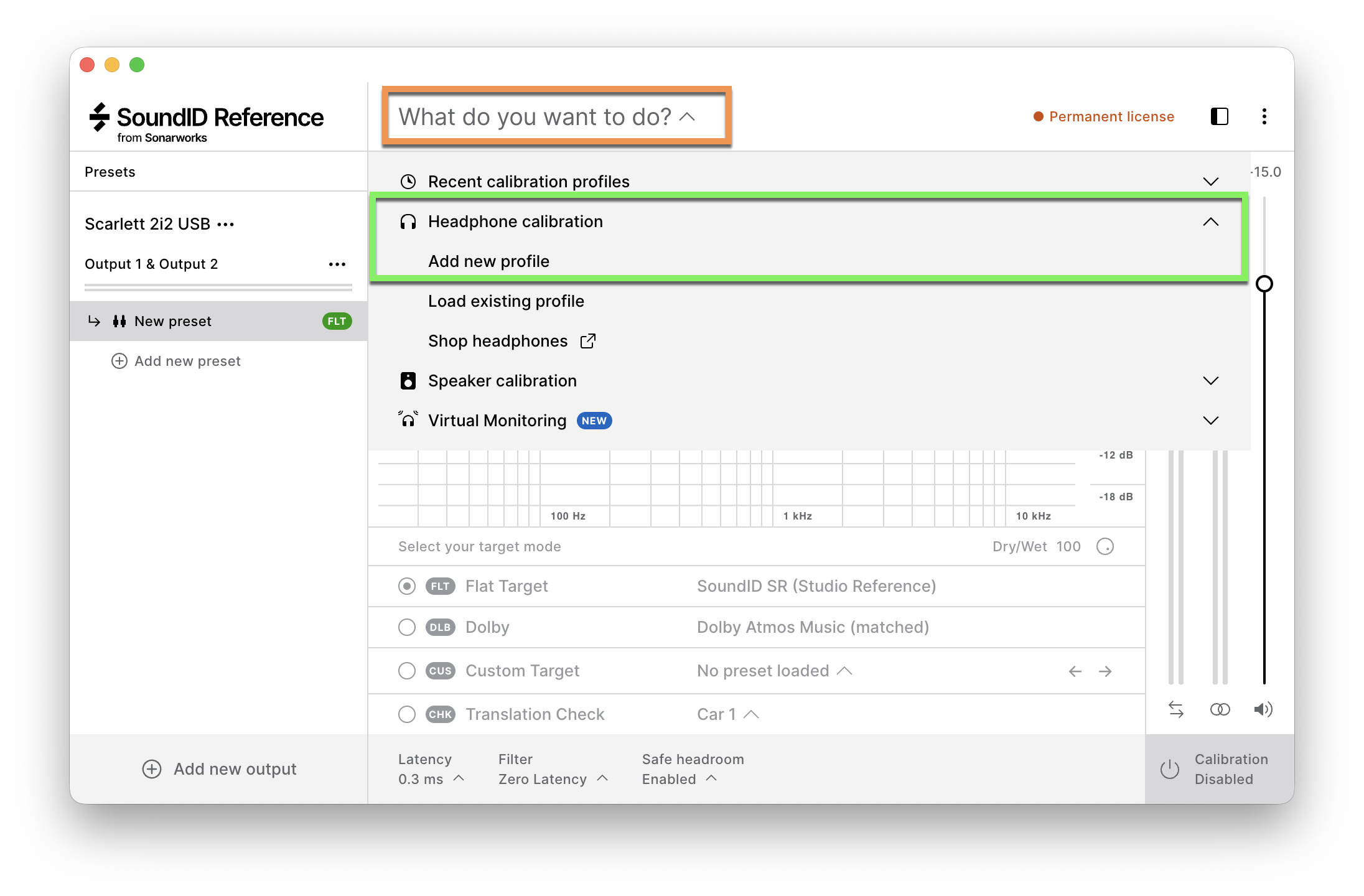The height and width of the screenshot is (896, 1364).
Task: Click the DLB Dolby badge
Action: pyautogui.click(x=441, y=627)
